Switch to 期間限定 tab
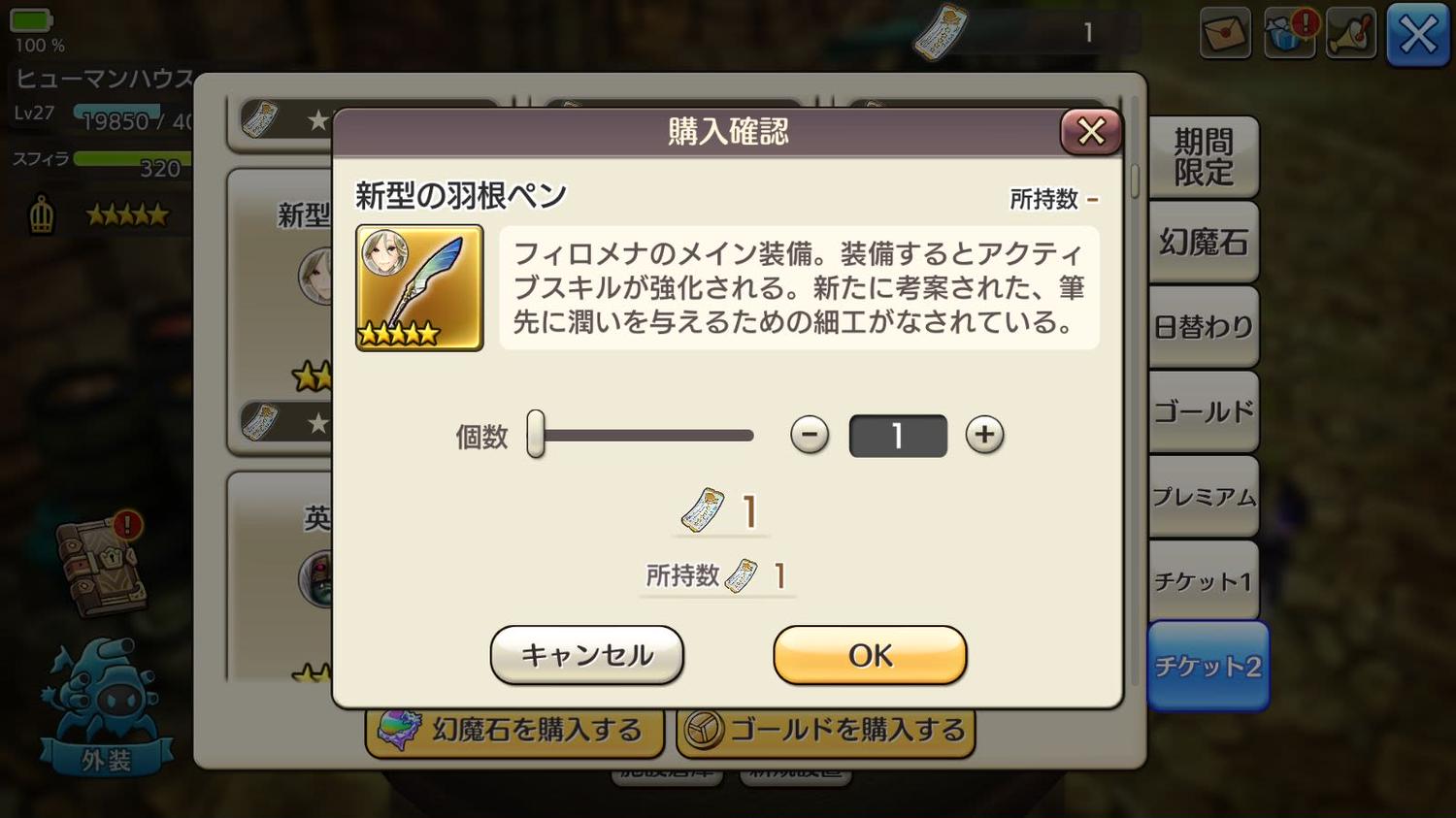Viewport: 1456px width, 818px height. pyautogui.click(x=1204, y=157)
